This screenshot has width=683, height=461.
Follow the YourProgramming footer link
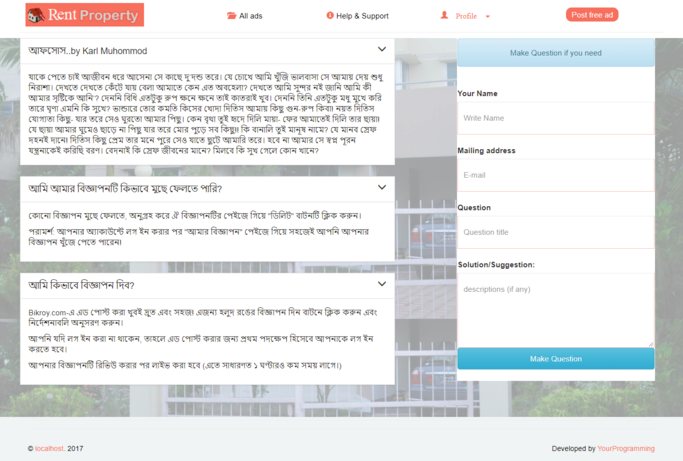[x=626, y=449]
